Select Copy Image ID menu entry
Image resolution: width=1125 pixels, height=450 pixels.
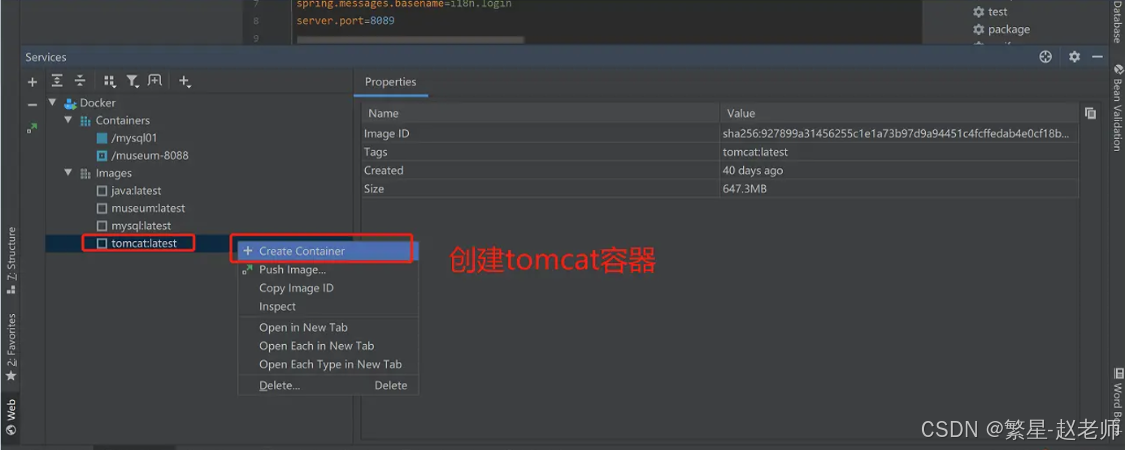click(x=328, y=288)
